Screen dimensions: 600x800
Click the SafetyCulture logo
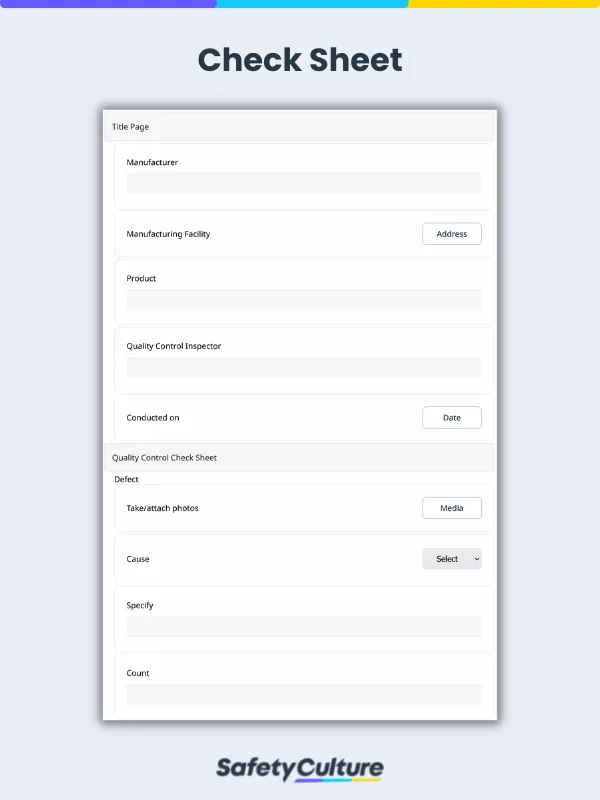pos(300,769)
